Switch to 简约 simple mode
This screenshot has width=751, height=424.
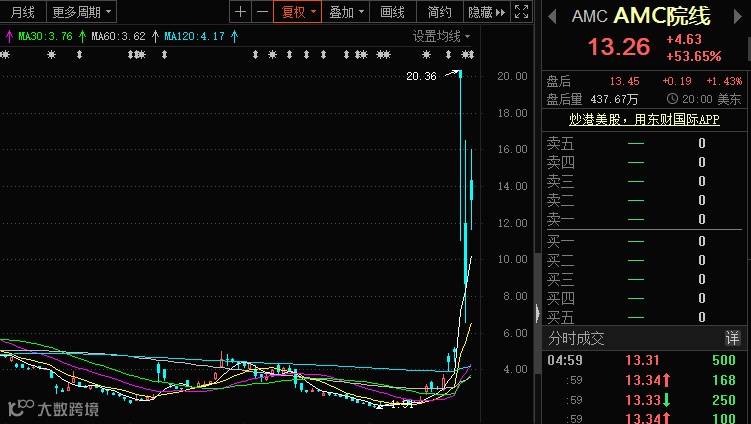pos(439,12)
